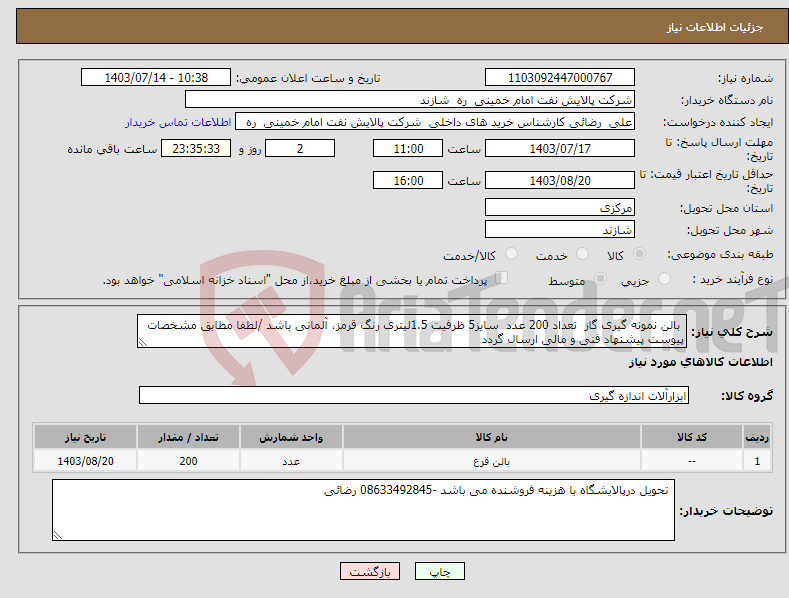Click the response deadline date 1403/07/17

[560, 148]
